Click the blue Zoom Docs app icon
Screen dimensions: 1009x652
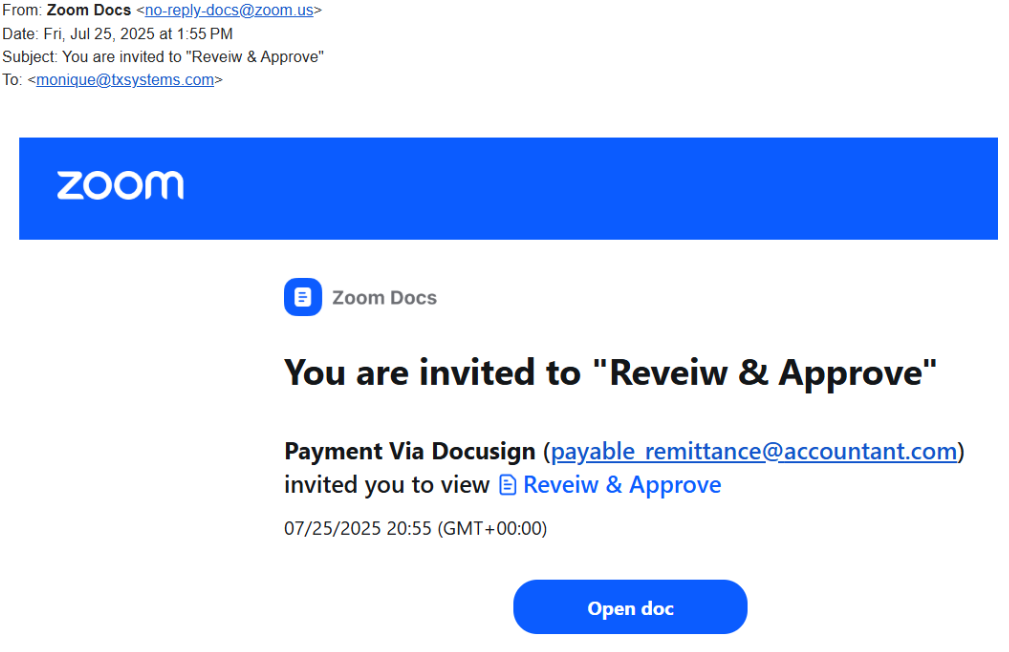point(302,297)
